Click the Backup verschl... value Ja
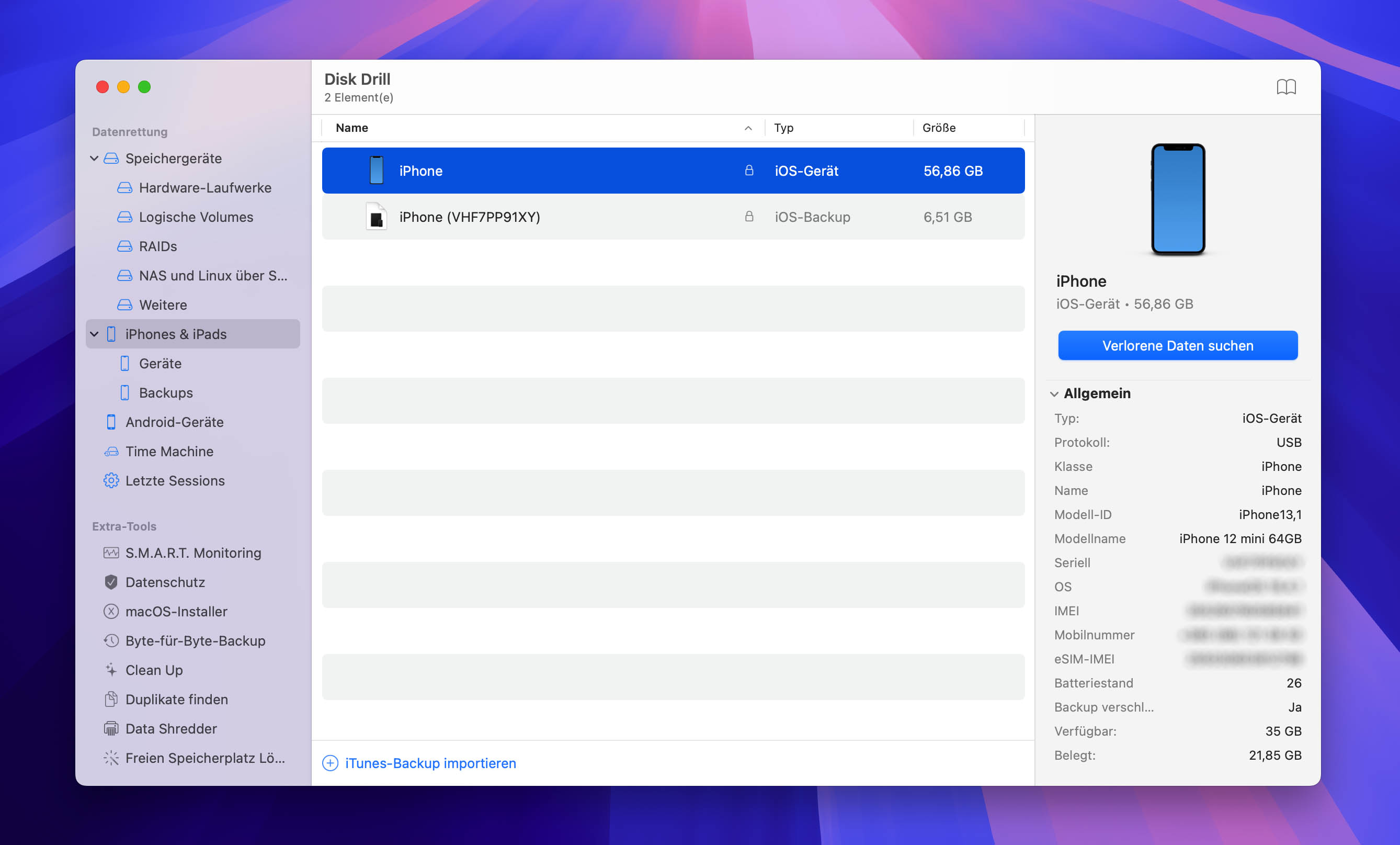 tap(1294, 707)
